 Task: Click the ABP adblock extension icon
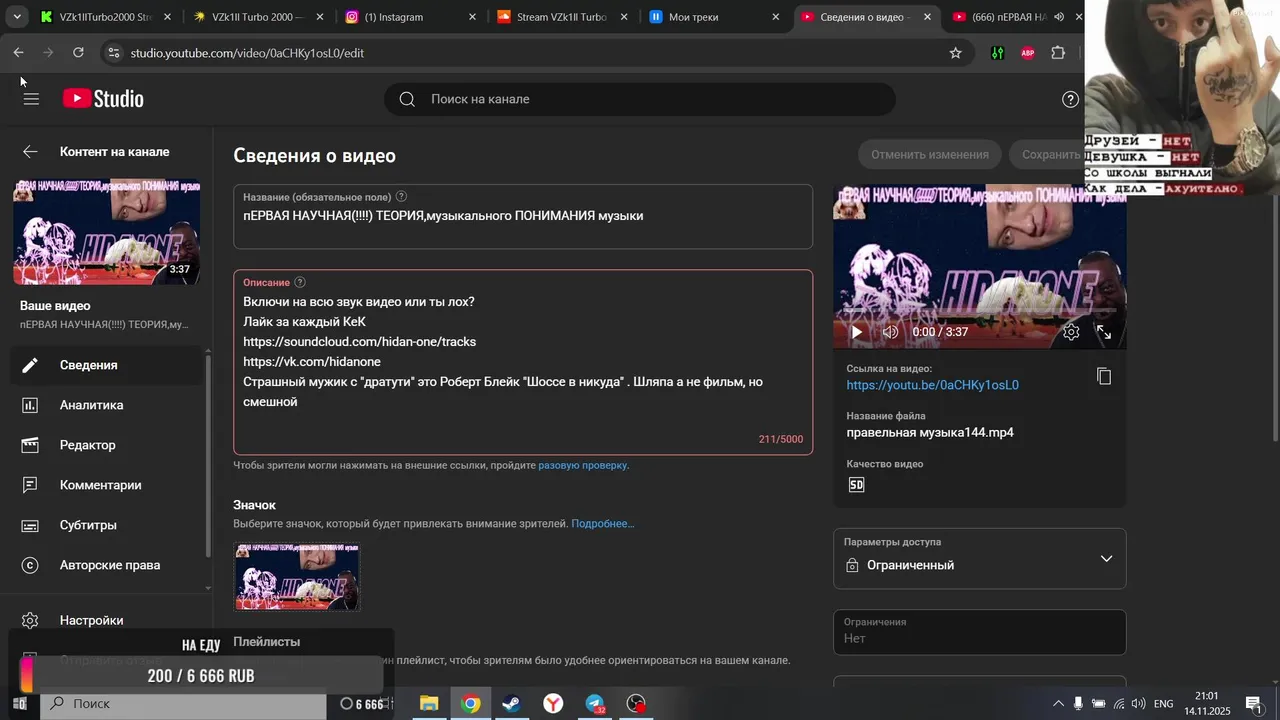pos(1027,53)
